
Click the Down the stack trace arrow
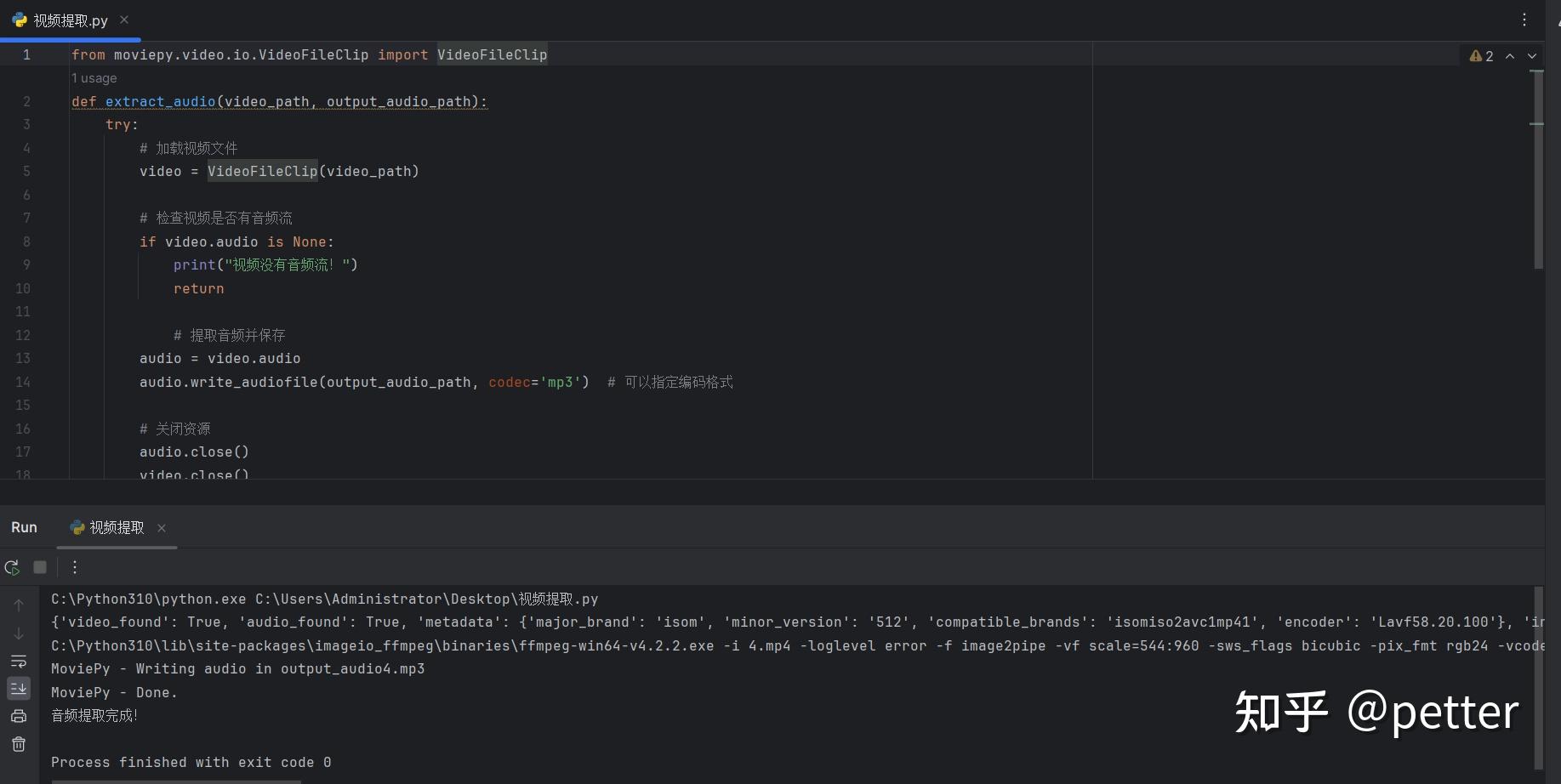[x=19, y=633]
